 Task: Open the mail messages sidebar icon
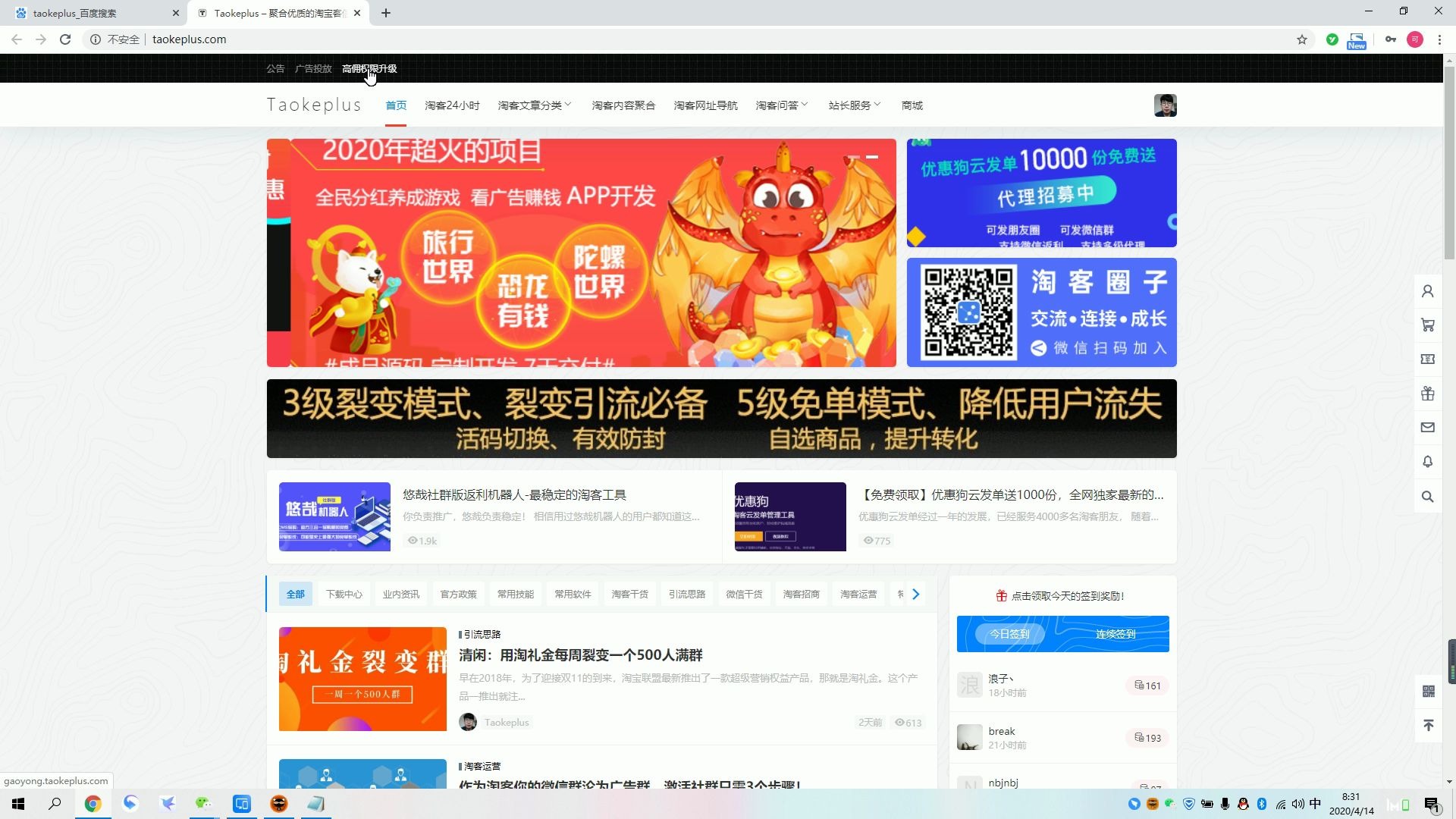coord(1427,428)
